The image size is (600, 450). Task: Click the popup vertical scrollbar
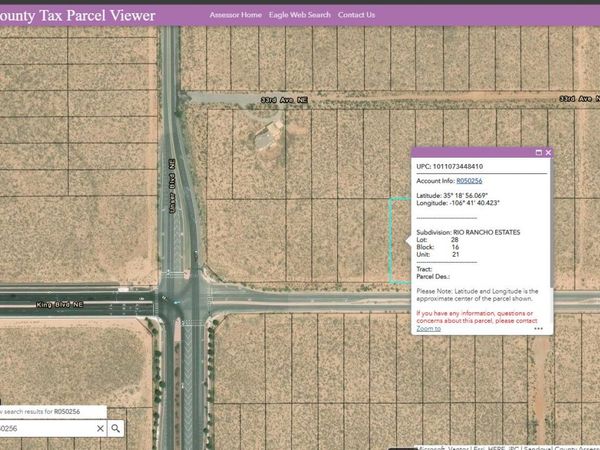(551, 224)
